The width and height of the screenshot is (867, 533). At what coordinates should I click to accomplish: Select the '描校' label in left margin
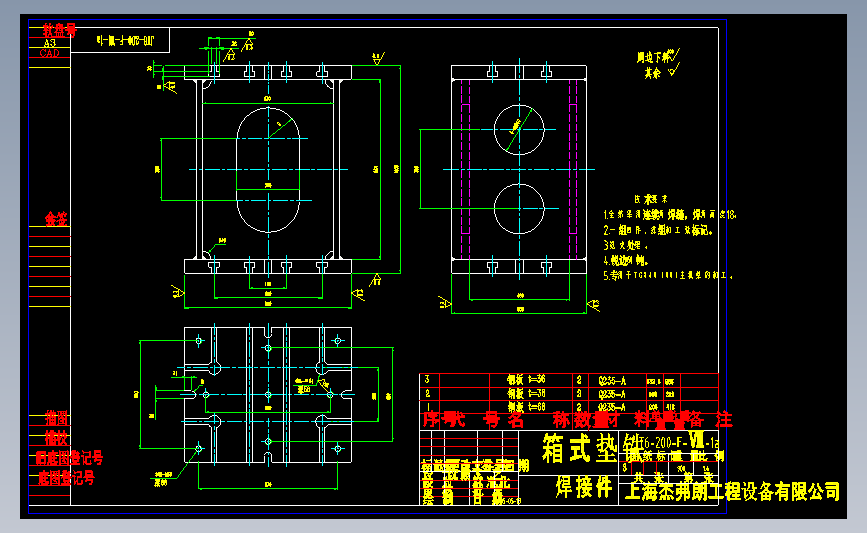[56, 438]
